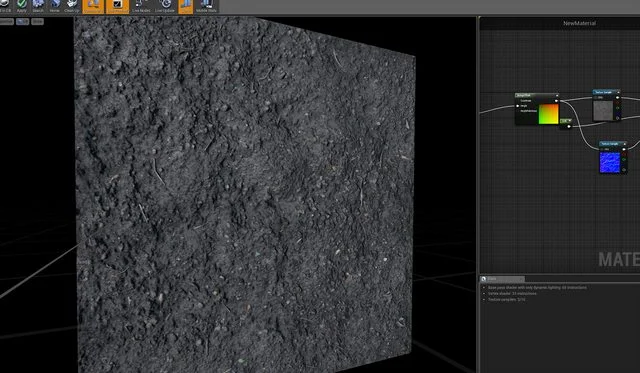Click the BumpOffset Height input pin
Screen dimensions: 640x373
pos(518,106)
